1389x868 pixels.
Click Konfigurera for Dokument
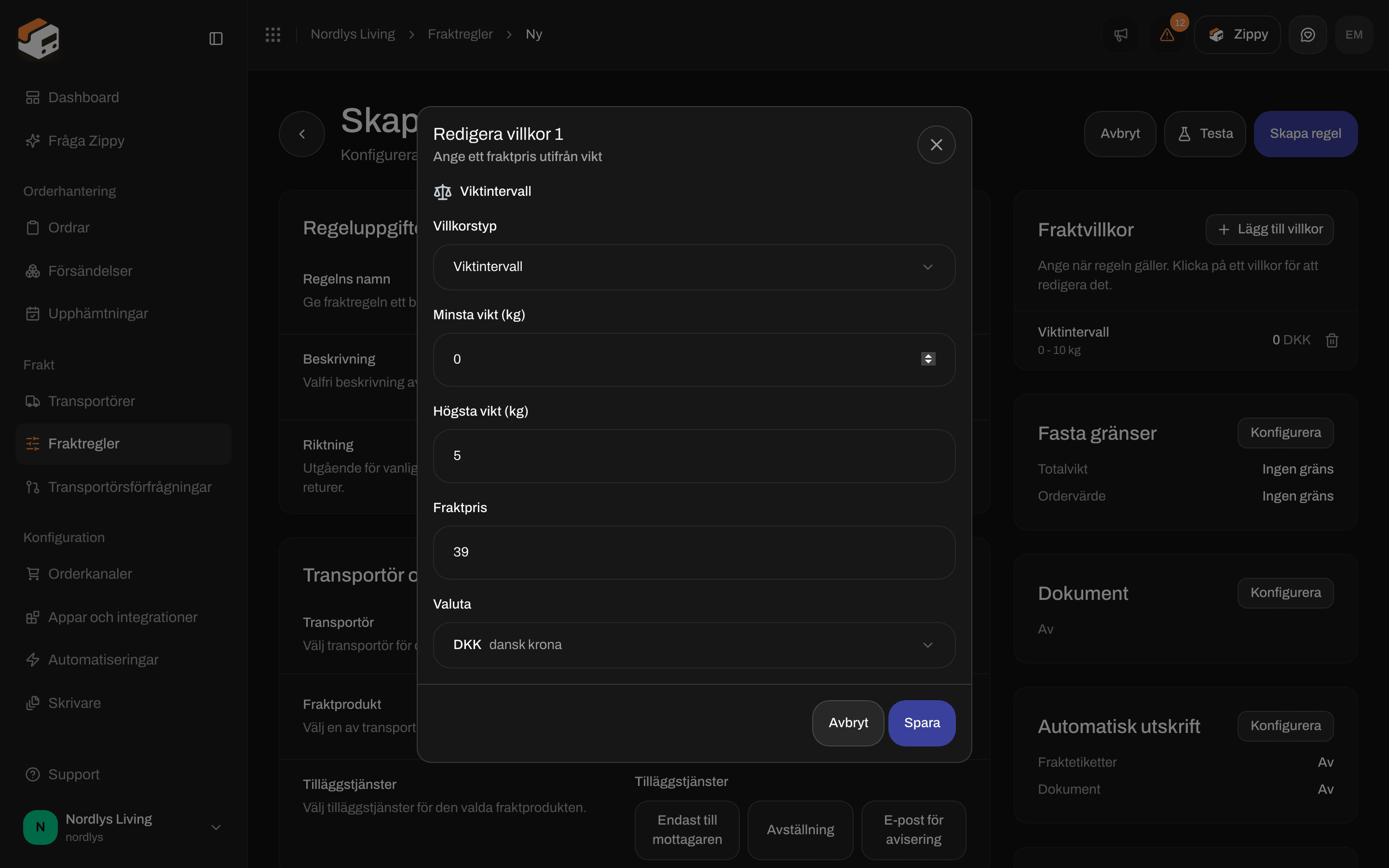tap(1286, 593)
